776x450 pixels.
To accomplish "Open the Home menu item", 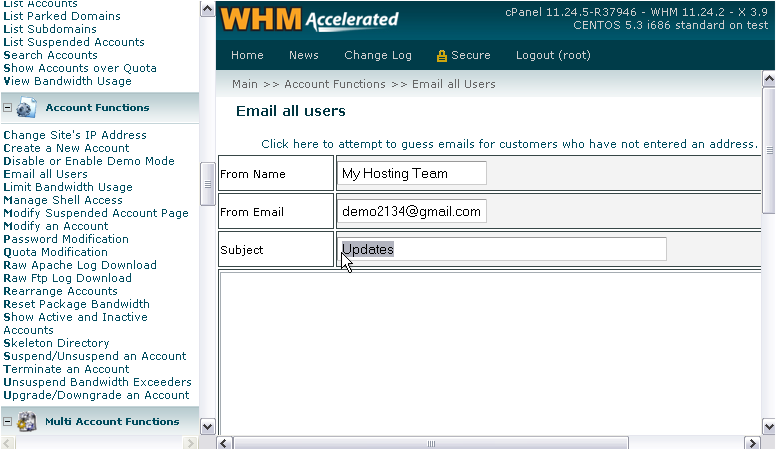I will [x=247, y=55].
